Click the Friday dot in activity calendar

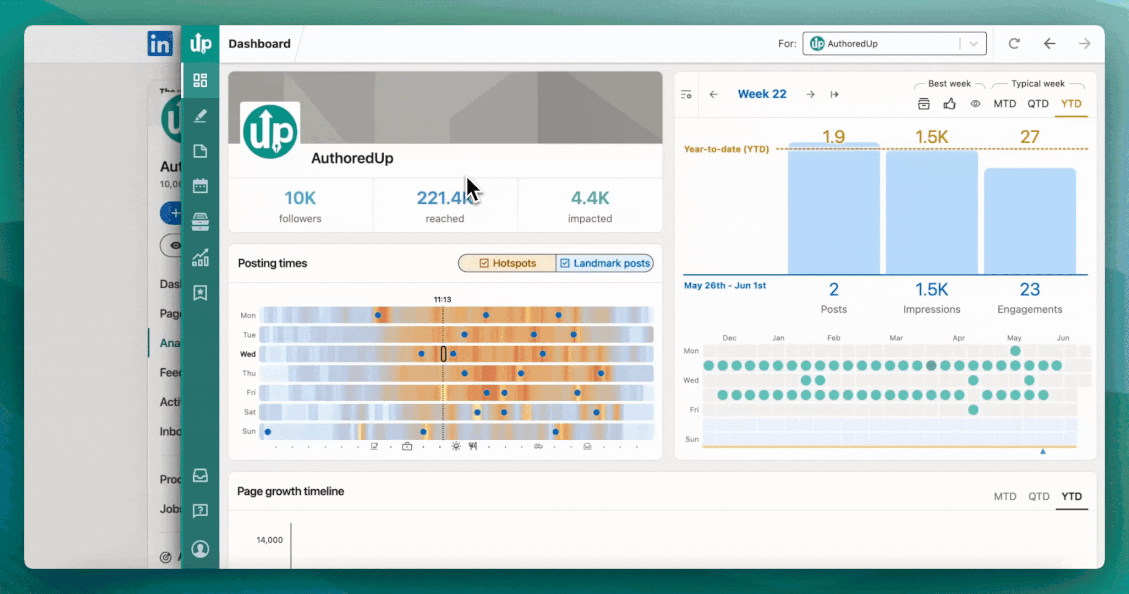point(973,410)
